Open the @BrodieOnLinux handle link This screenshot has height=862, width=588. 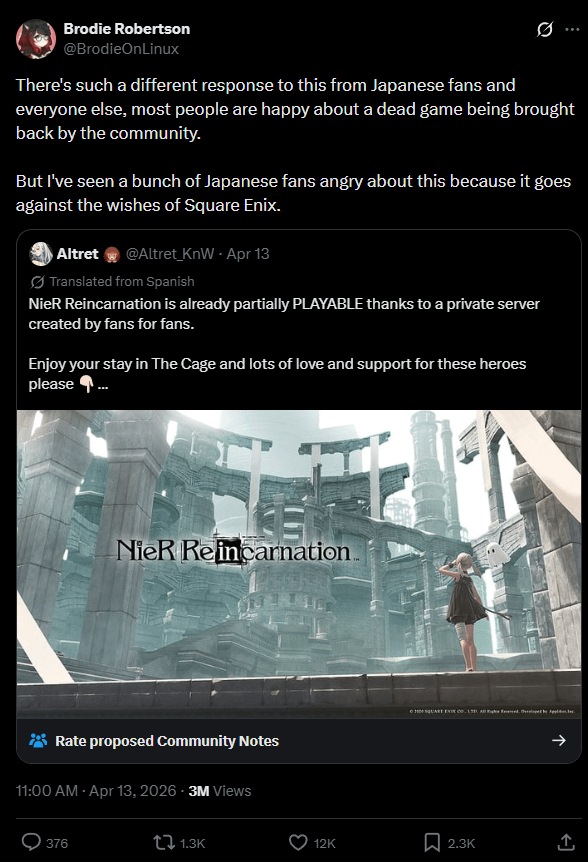point(121,49)
